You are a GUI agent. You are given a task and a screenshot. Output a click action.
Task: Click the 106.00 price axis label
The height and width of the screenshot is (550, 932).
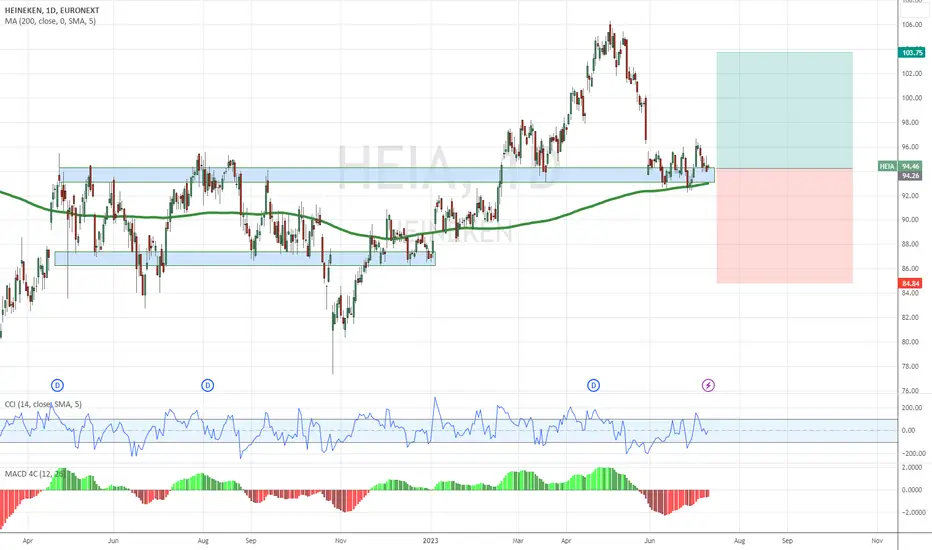click(912, 25)
